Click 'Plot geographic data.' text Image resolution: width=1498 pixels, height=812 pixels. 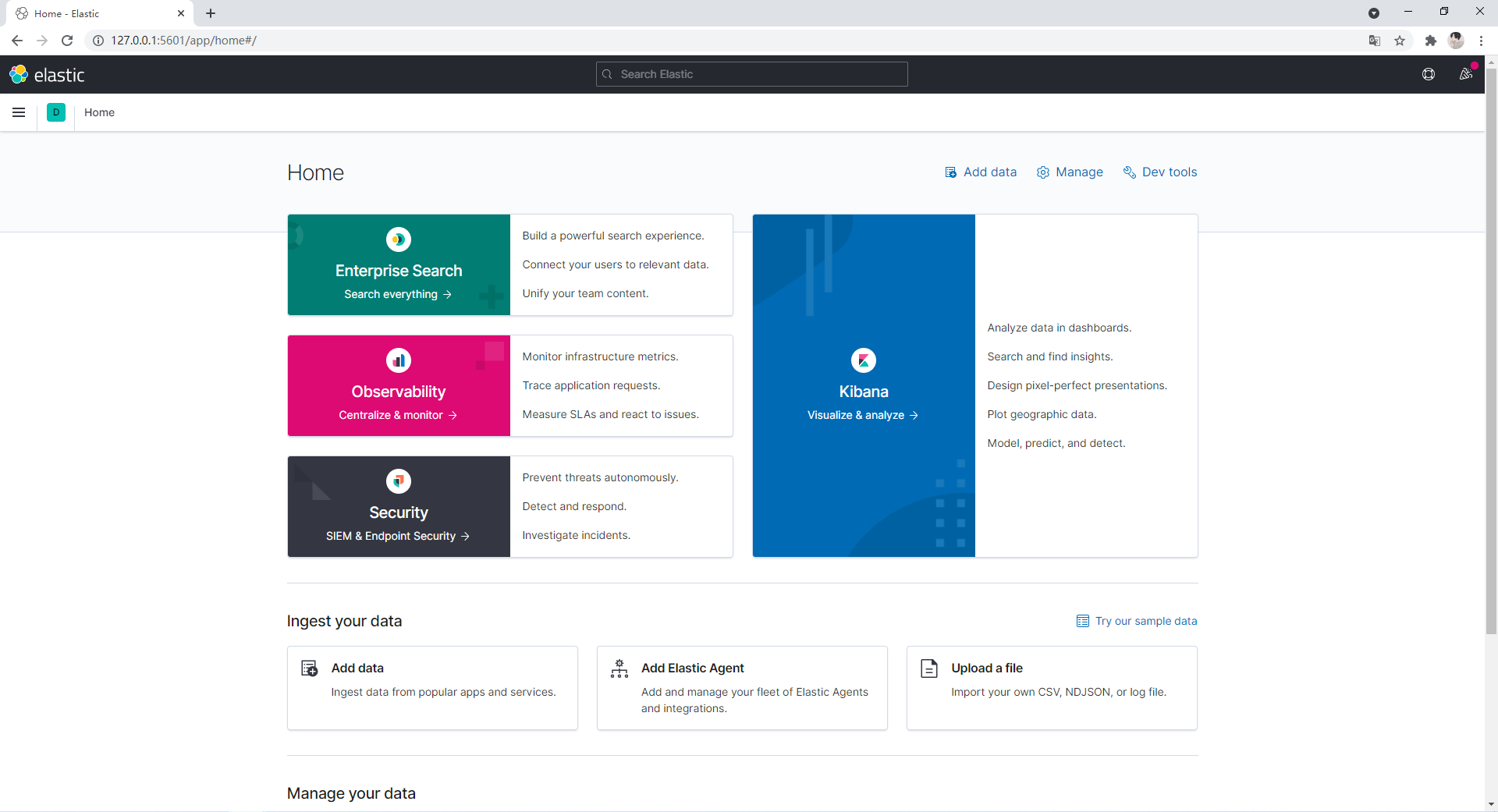pos(1042,414)
